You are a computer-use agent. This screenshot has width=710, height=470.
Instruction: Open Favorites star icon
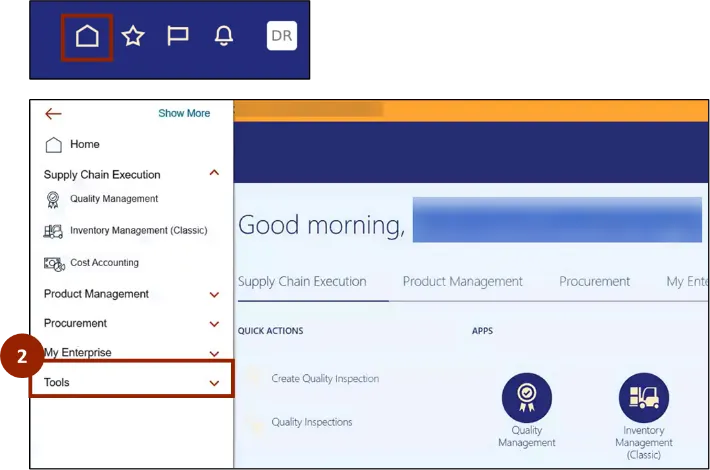[x=133, y=36]
